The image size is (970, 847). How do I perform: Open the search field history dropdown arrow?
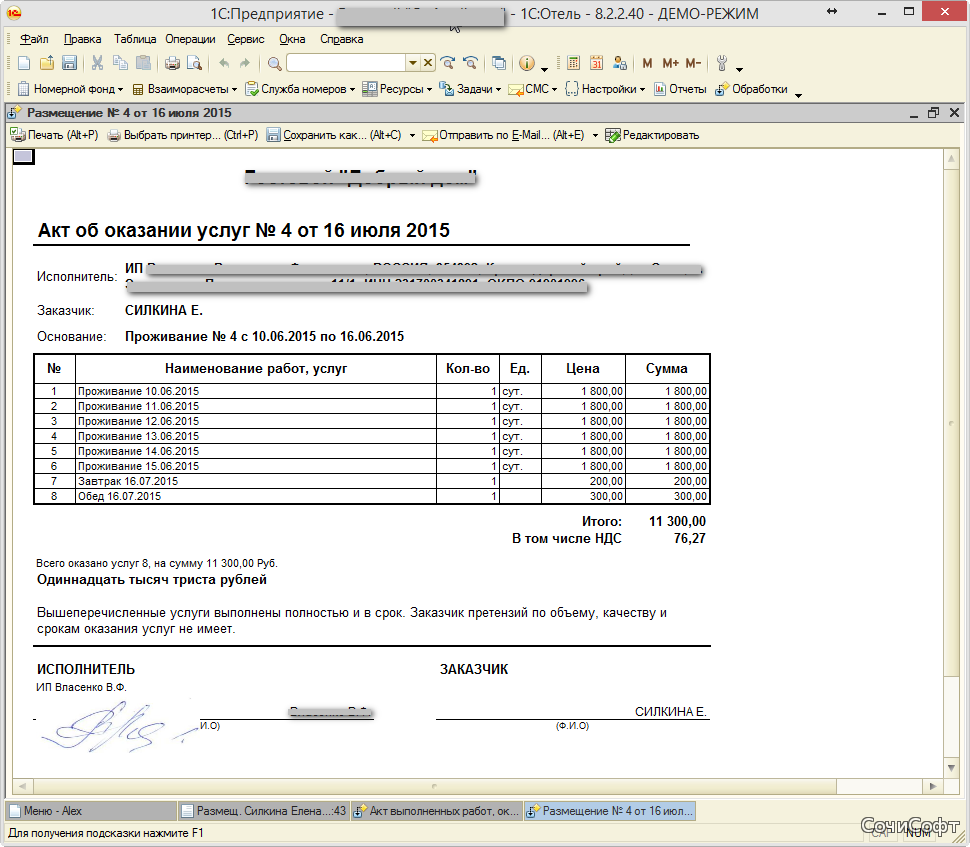[413, 63]
